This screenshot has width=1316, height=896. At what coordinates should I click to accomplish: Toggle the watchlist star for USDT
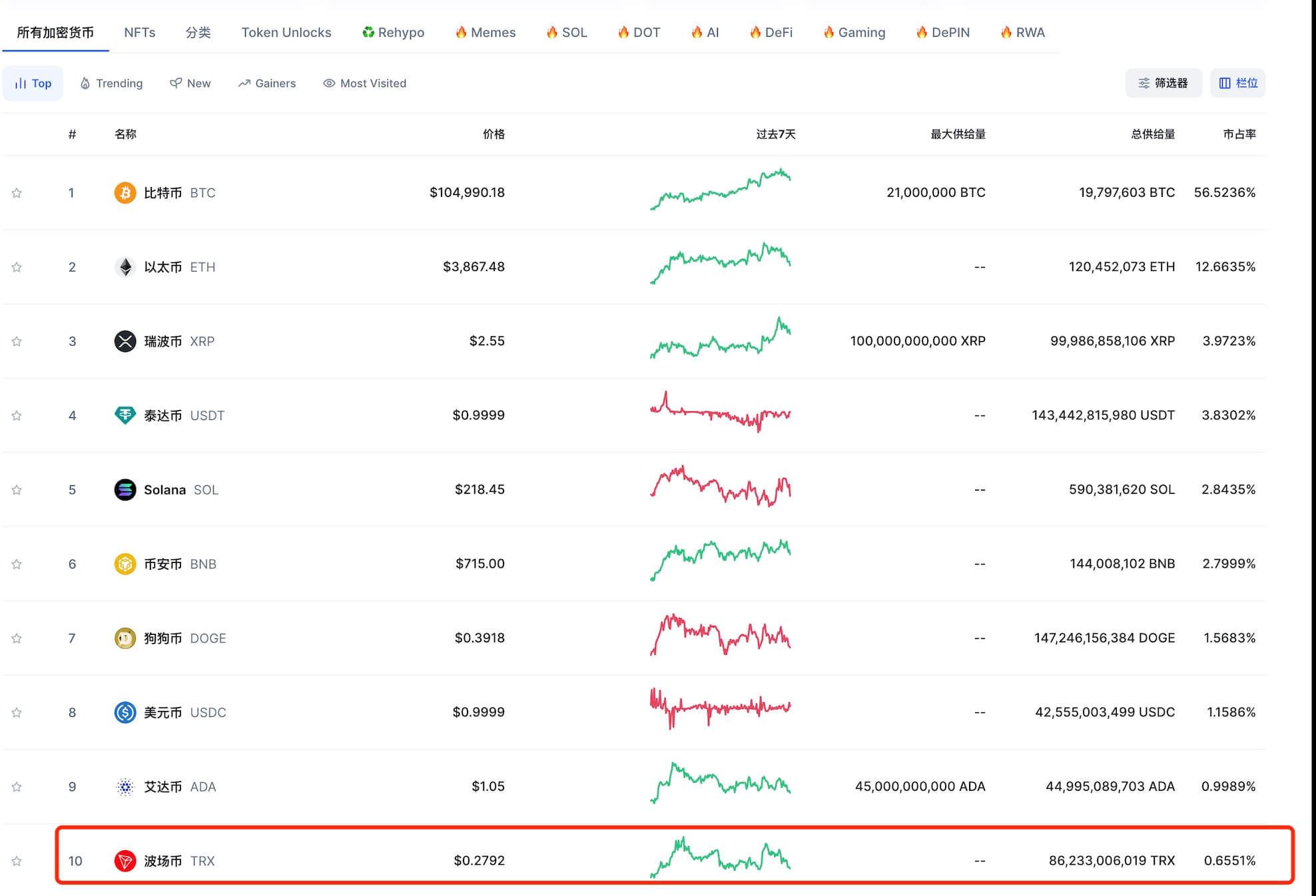click(17, 415)
